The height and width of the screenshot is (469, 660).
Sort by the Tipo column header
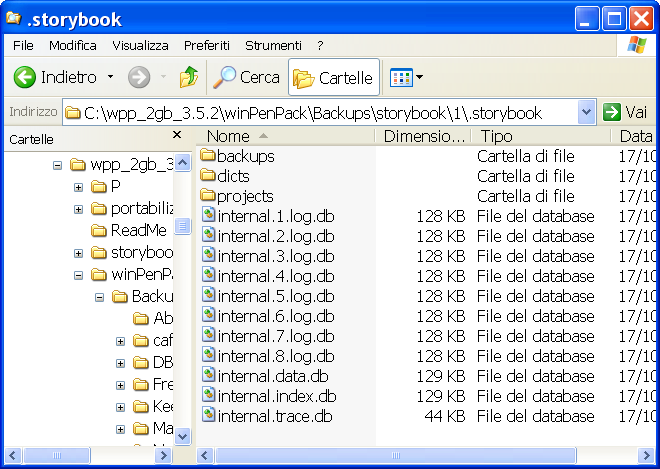point(540,136)
